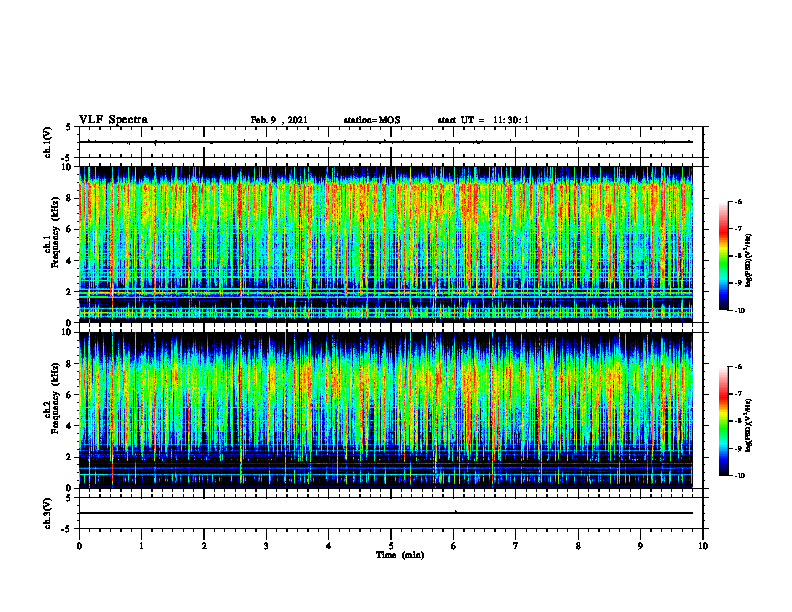Click the "6" kHz tick on ch.1 spectrogram
The image size is (792, 612).
(68, 229)
